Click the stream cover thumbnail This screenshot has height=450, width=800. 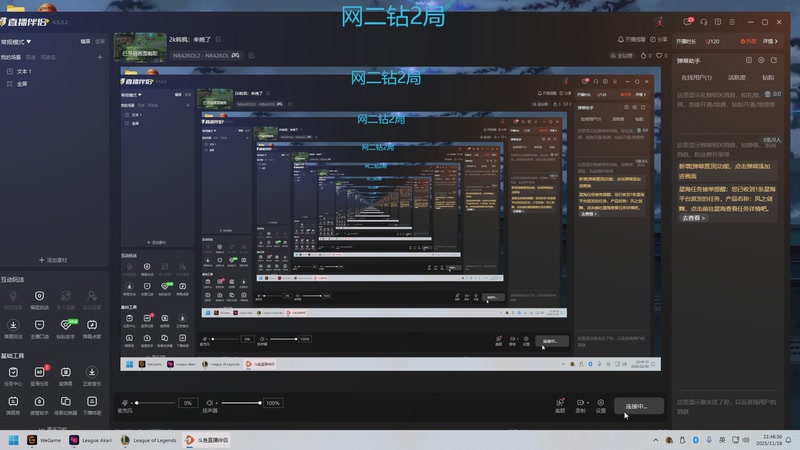pyautogui.click(x=140, y=47)
